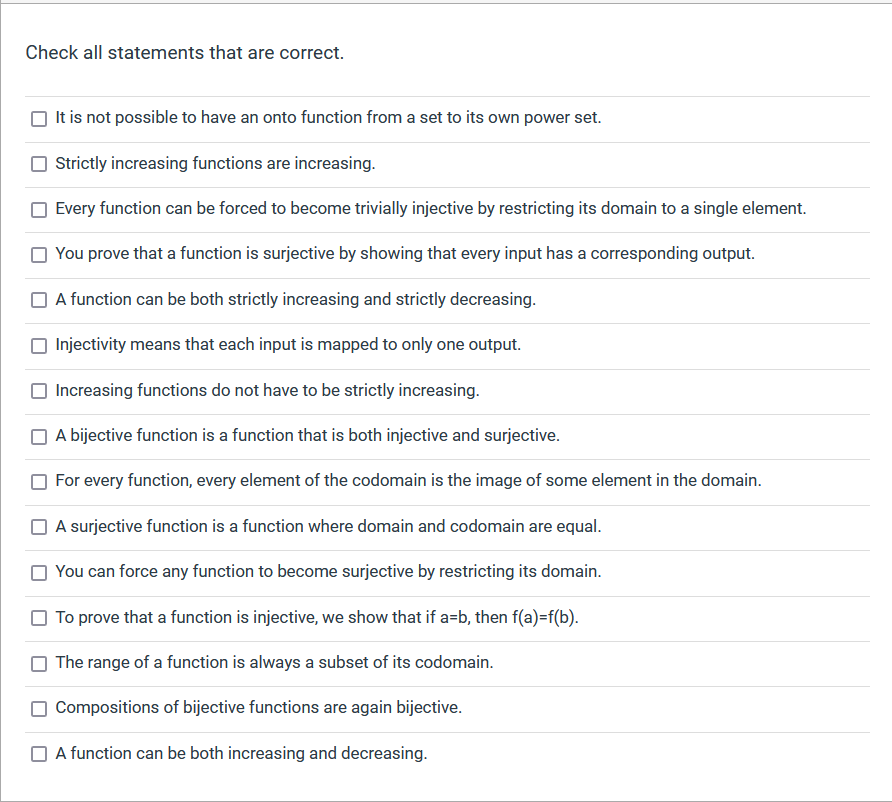Check the 'if a=b then f(a)=f(b)' statement

coord(38,618)
